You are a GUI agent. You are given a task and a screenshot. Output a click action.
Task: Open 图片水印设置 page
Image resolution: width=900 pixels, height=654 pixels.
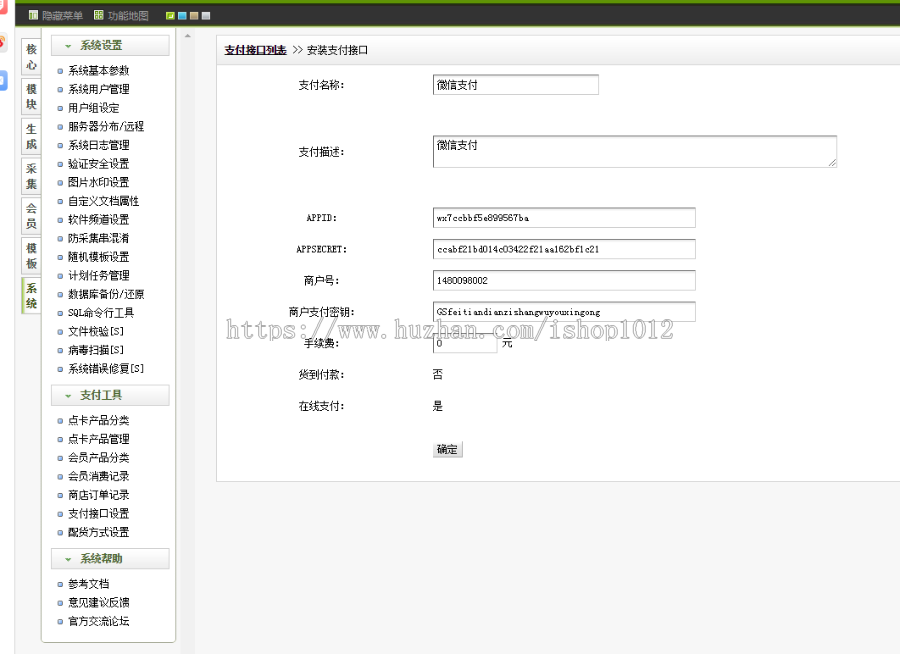point(99,182)
